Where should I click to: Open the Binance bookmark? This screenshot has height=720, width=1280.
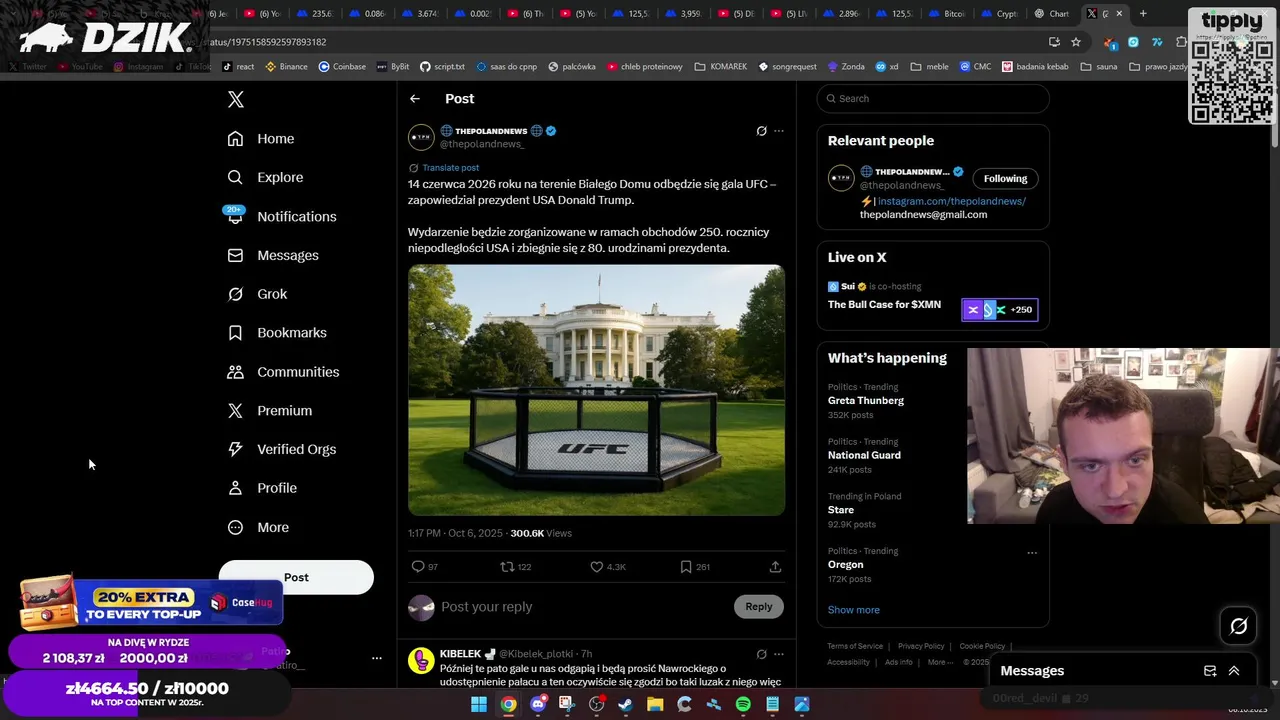[x=286, y=67]
